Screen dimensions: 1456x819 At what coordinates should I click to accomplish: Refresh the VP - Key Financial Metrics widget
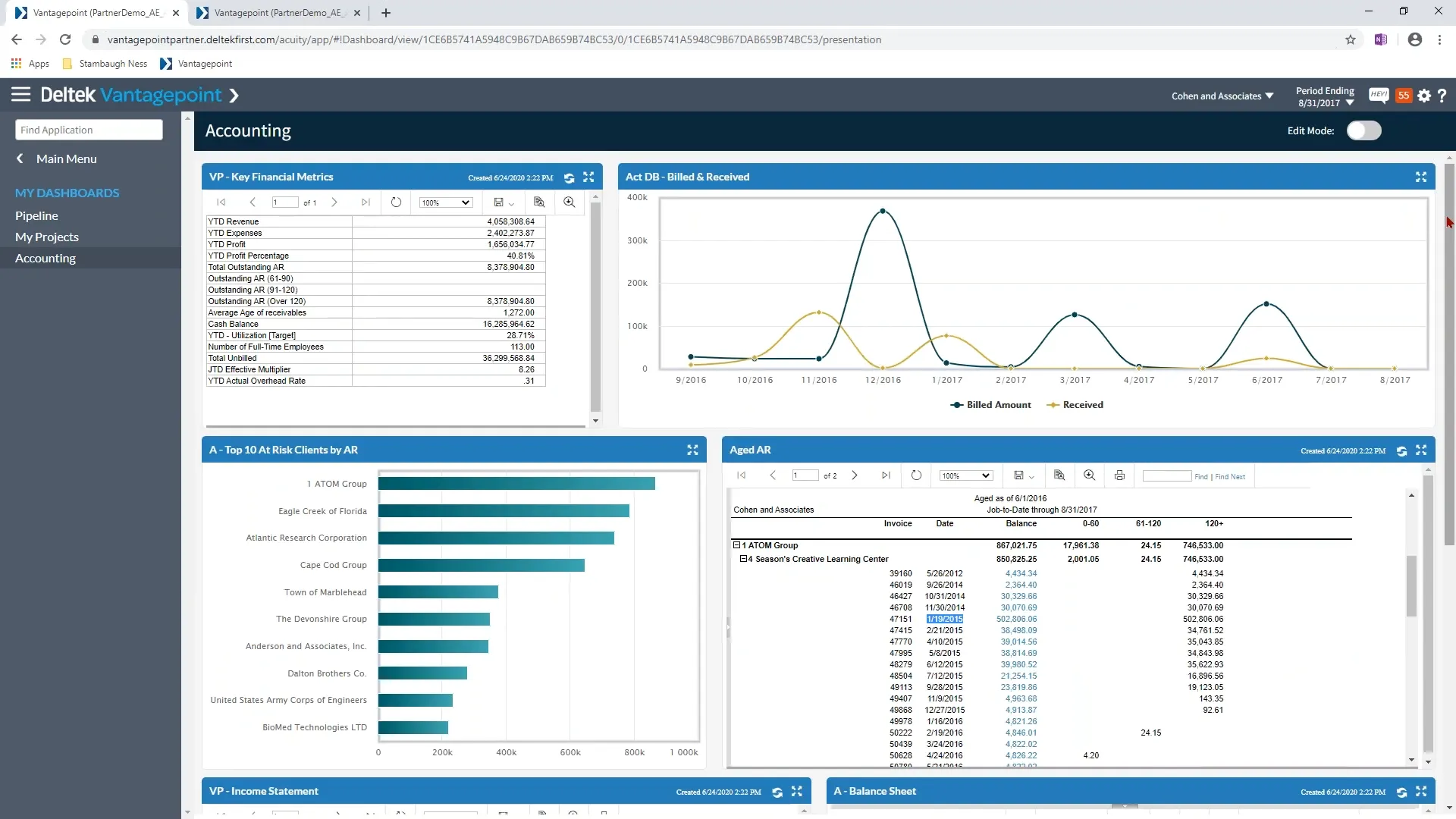coord(569,177)
